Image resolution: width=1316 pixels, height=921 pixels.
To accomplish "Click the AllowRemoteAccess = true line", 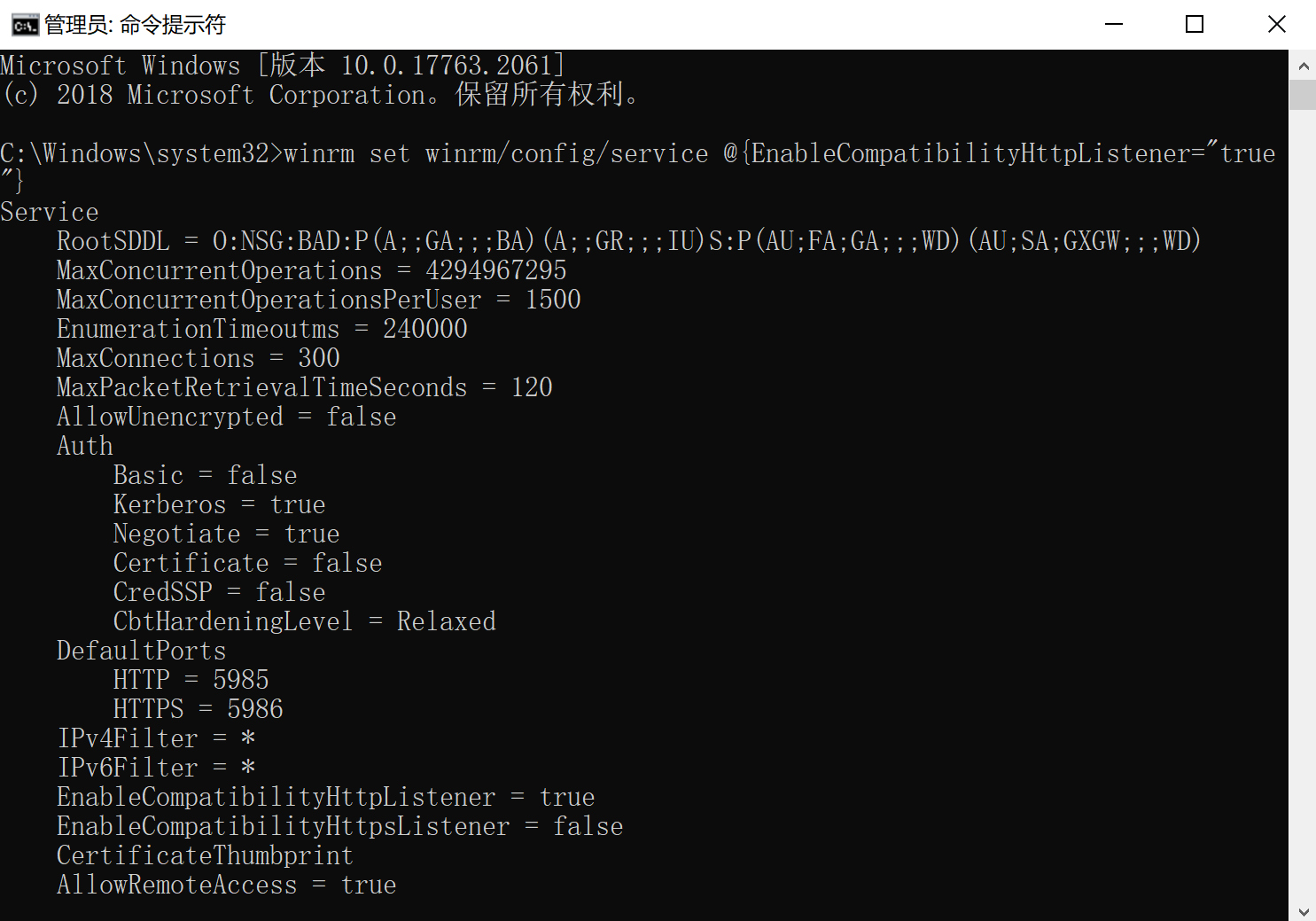I will pos(226,885).
